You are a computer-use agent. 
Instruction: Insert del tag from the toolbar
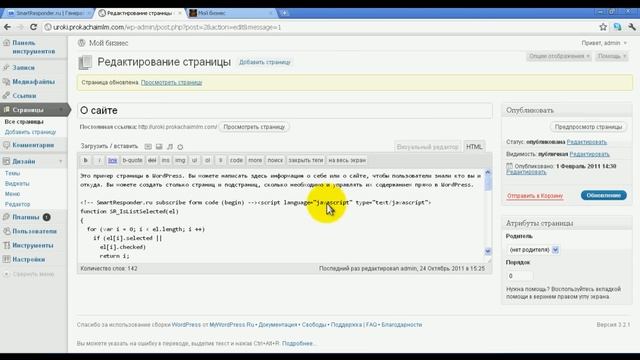152,160
